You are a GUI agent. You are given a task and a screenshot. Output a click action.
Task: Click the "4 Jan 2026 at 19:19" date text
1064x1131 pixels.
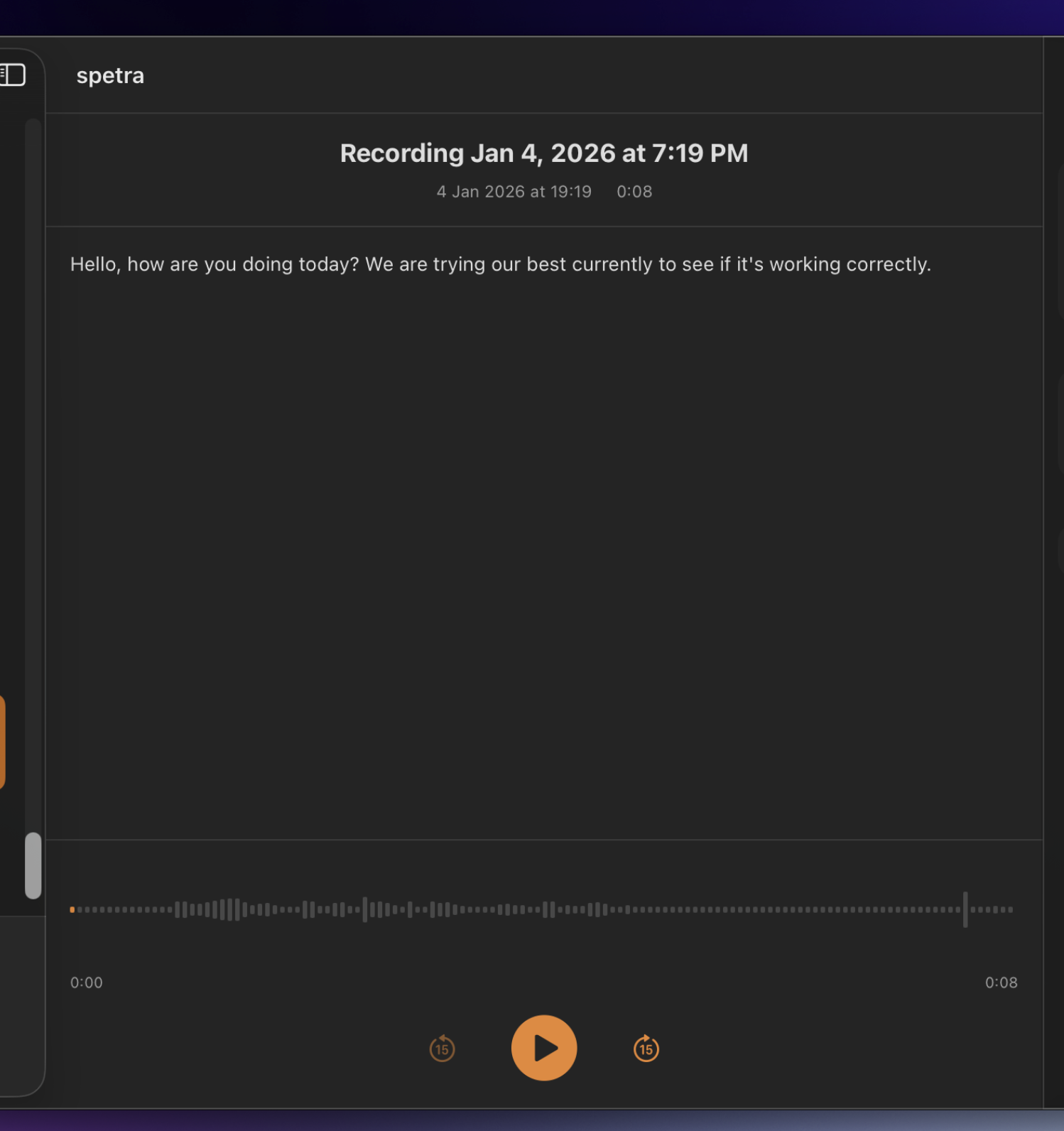coord(514,192)
